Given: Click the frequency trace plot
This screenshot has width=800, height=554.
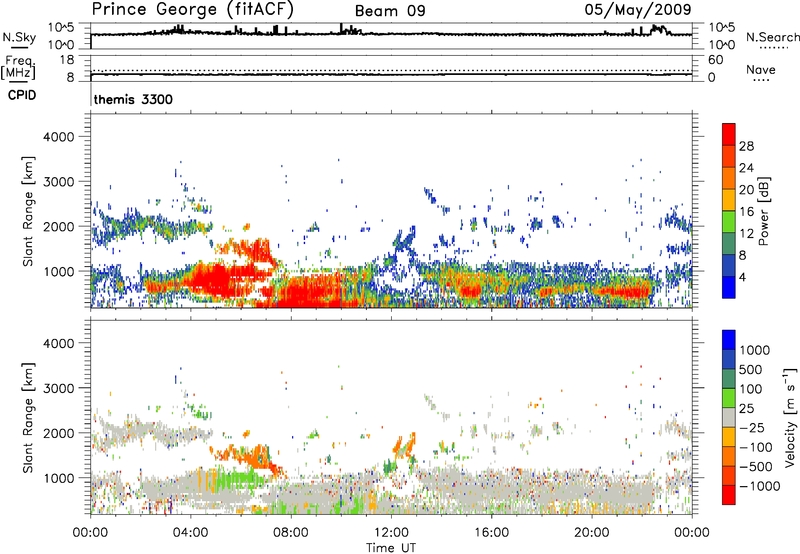Looking at the screenshot, I should click(391, 68).
